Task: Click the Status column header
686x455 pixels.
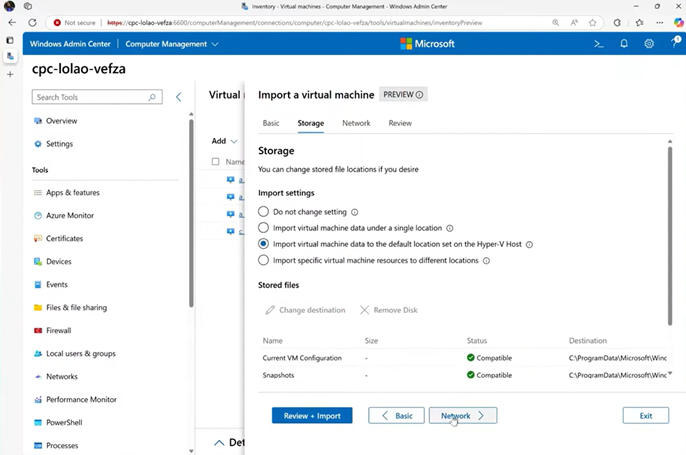Action: click(476, 341)
